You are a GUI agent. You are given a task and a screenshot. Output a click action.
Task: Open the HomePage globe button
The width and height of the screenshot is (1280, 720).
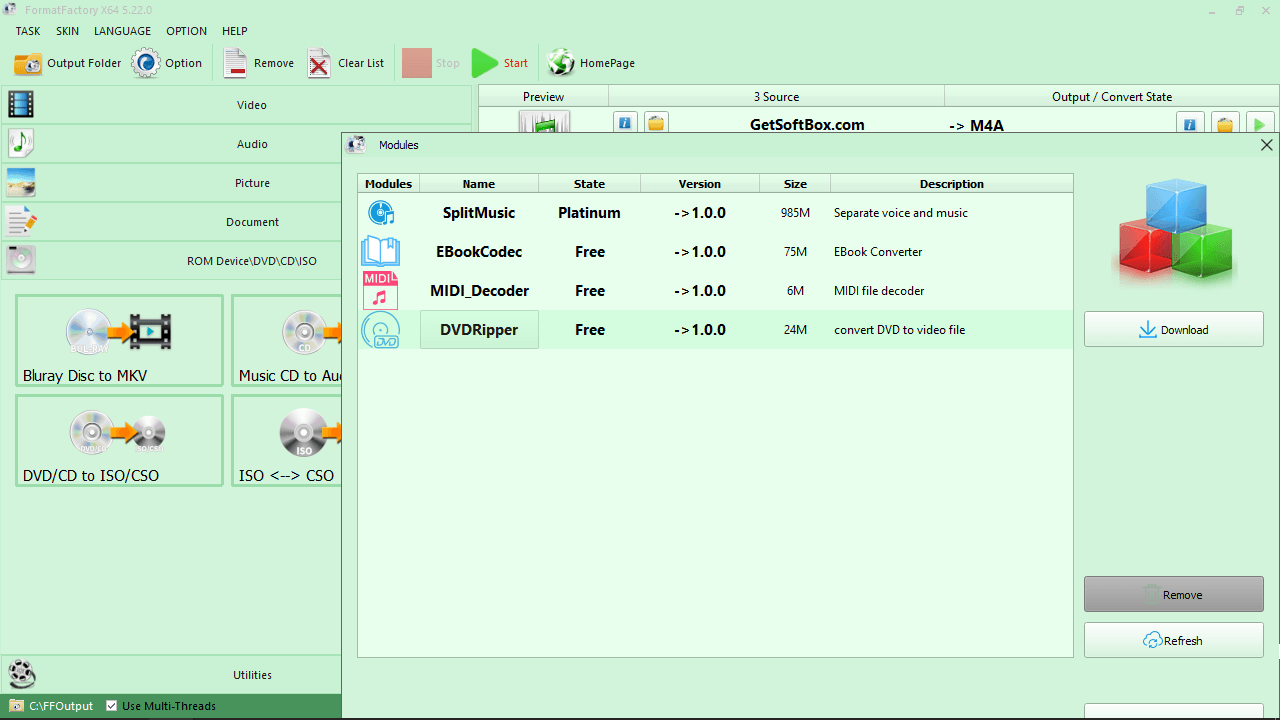point(591,63)
